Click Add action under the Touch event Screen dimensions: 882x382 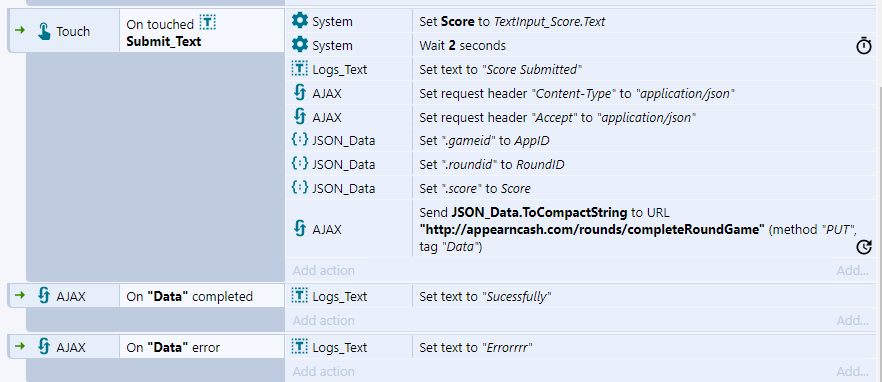pos(323,271)
